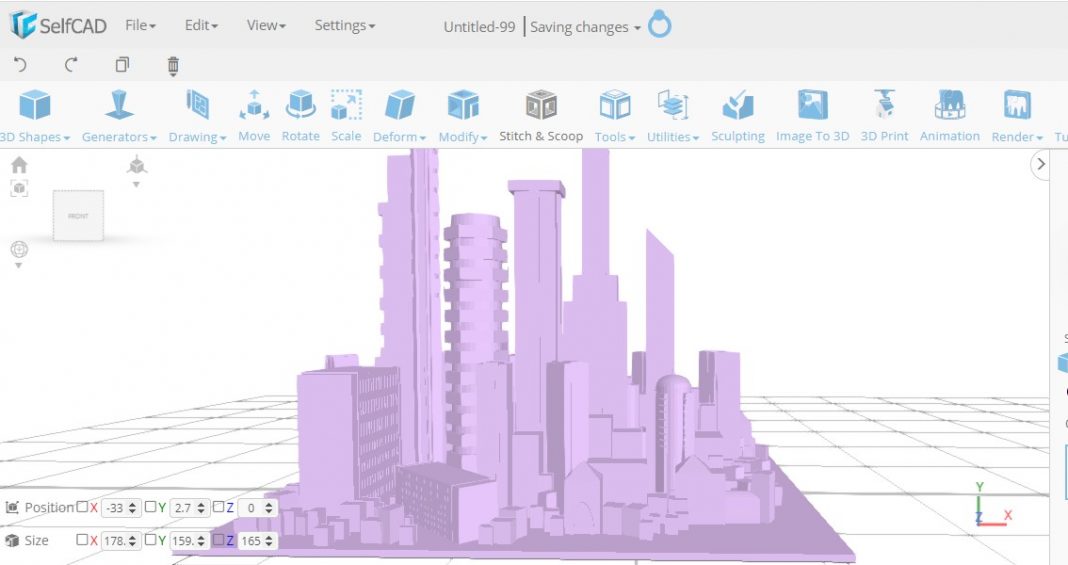Screen dimensions: 1068x565
Task: Open the File menu
Action: click(140, 25)
